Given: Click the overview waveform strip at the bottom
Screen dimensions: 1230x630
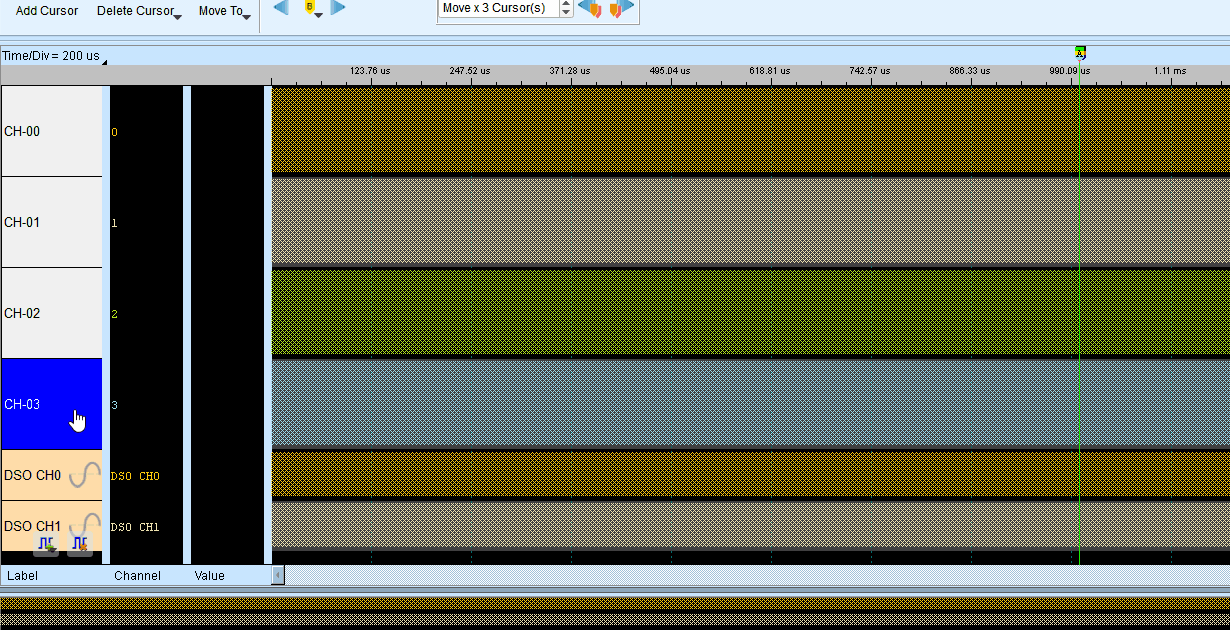Looking at the screenshot, I should pos(615,612).
